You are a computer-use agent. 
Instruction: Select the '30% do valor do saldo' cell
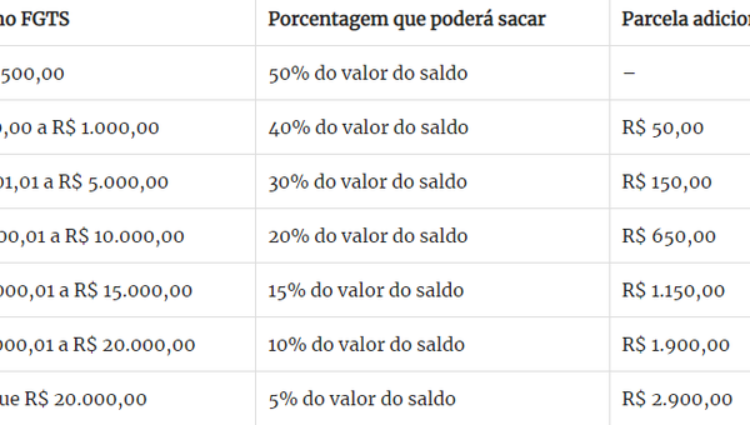[x=367, y=182]
